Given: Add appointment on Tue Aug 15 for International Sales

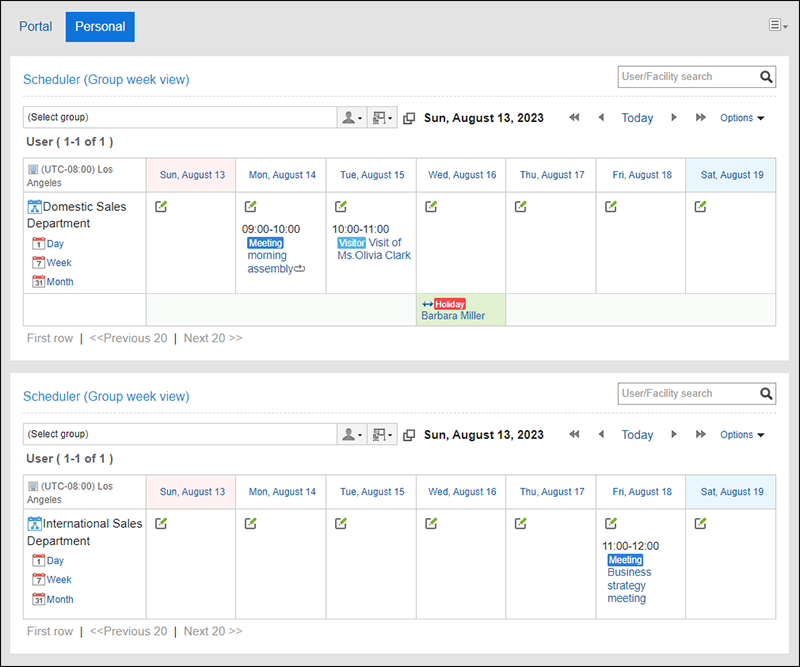Looking at the screenshot, I should [341, 524].
